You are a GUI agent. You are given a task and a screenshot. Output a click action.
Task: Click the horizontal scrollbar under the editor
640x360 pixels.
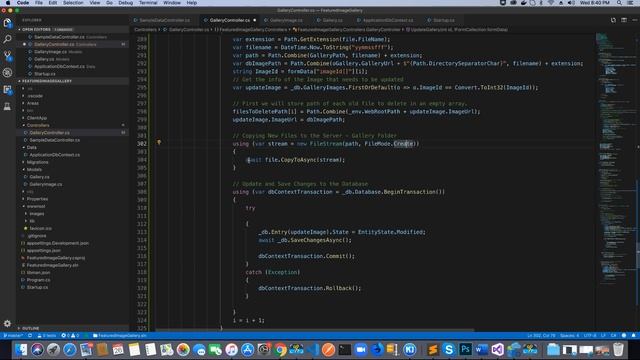[x=314, y=330]
